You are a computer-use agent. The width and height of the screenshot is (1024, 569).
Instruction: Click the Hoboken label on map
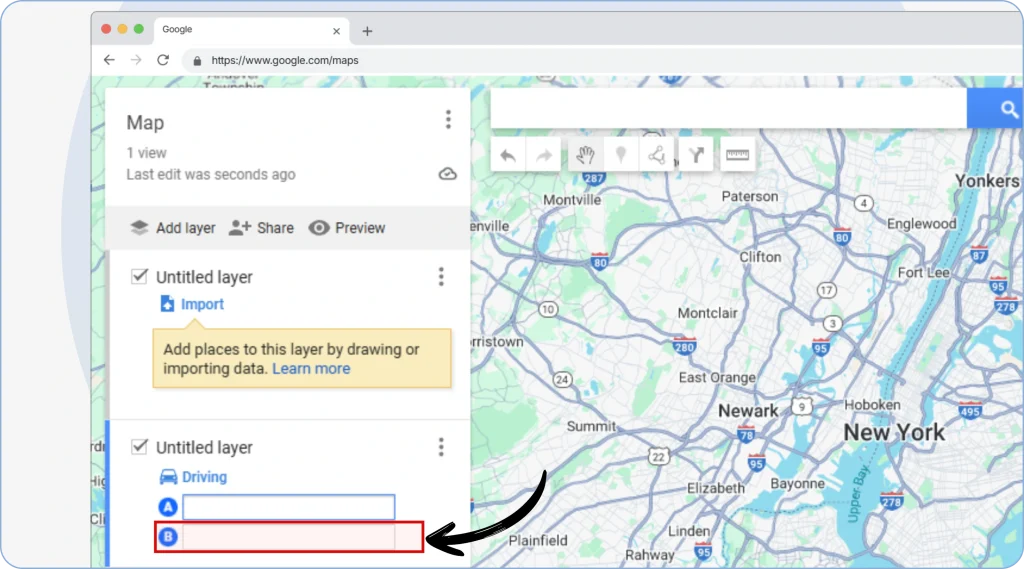tap(872, 405)
